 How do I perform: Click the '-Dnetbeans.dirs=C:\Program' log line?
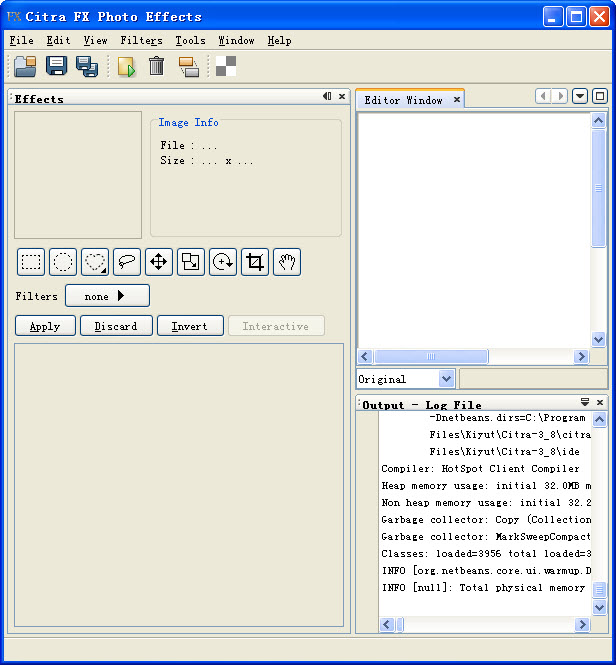click(x=507, y=418)
